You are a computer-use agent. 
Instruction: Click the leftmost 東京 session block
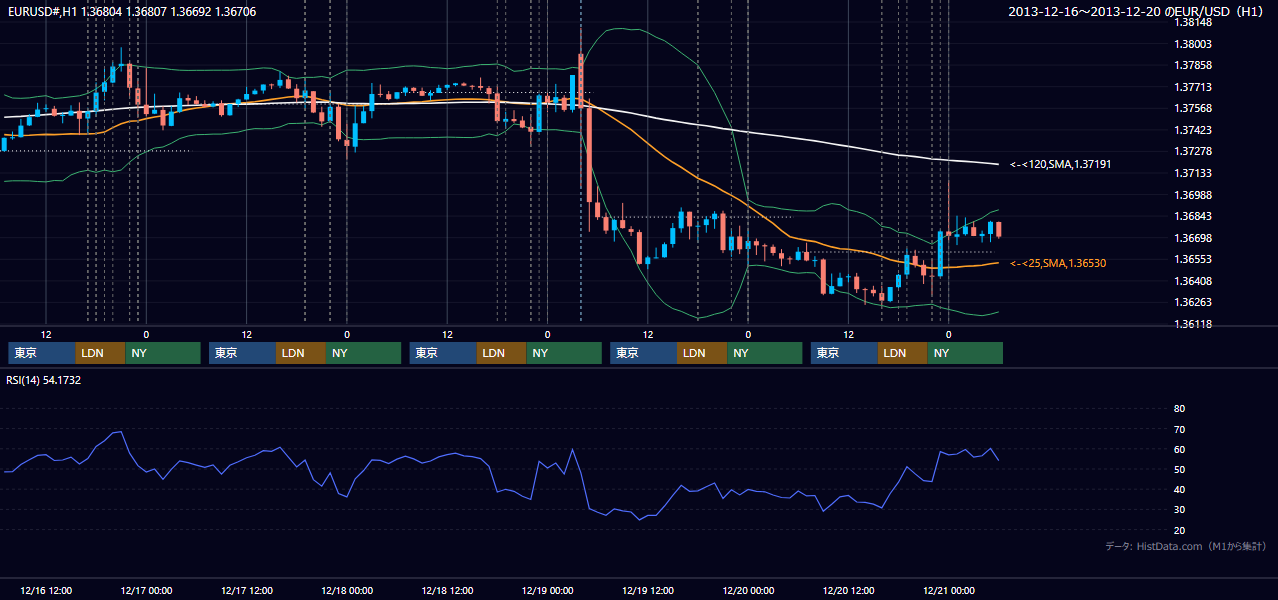click(x=41, y=353)
